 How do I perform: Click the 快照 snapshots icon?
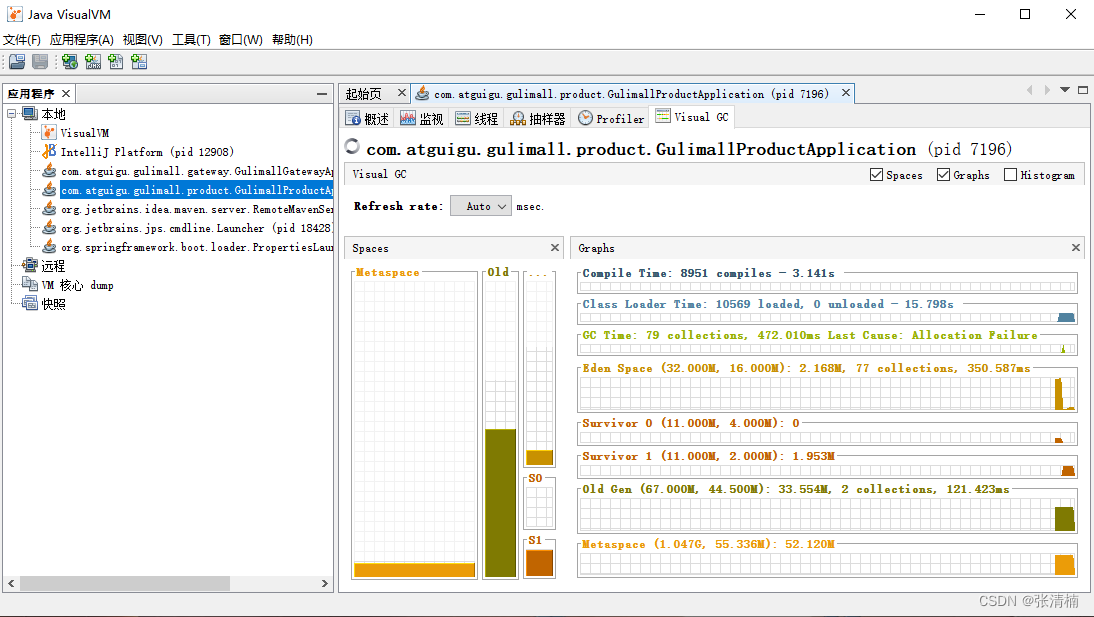30,303
